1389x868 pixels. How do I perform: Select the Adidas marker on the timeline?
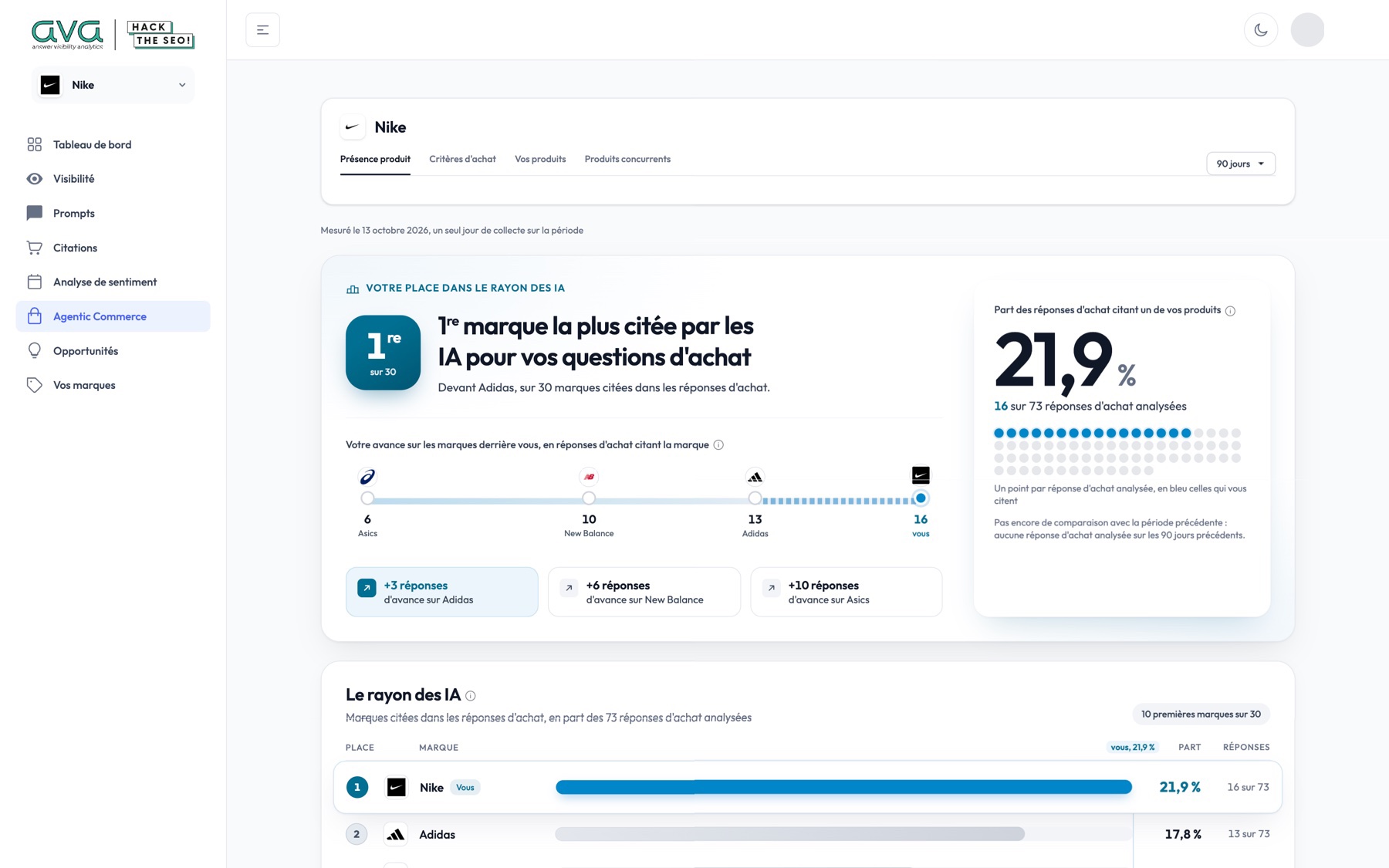[755, 498]
